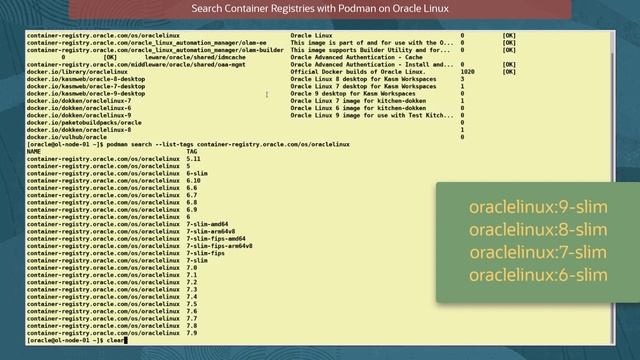The image size is (640, 360).
Task: Select the tag "6.10"
Action: tap(193, 181)
